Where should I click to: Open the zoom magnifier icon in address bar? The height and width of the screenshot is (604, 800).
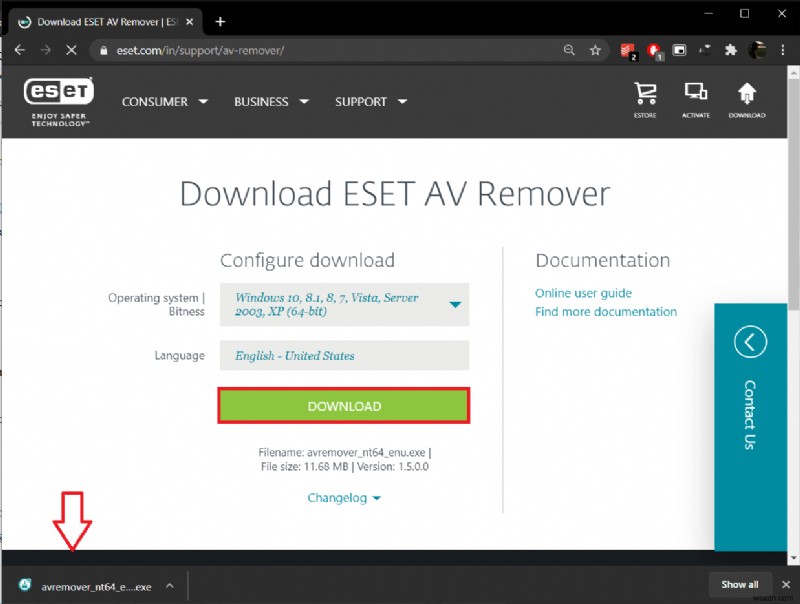point(570,49)
